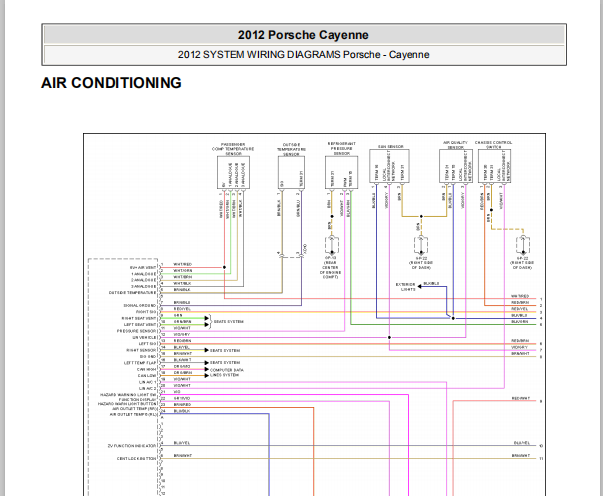Select the 'COMPUTER DATA LINES SYSTEM' reference label

point(227,373)
